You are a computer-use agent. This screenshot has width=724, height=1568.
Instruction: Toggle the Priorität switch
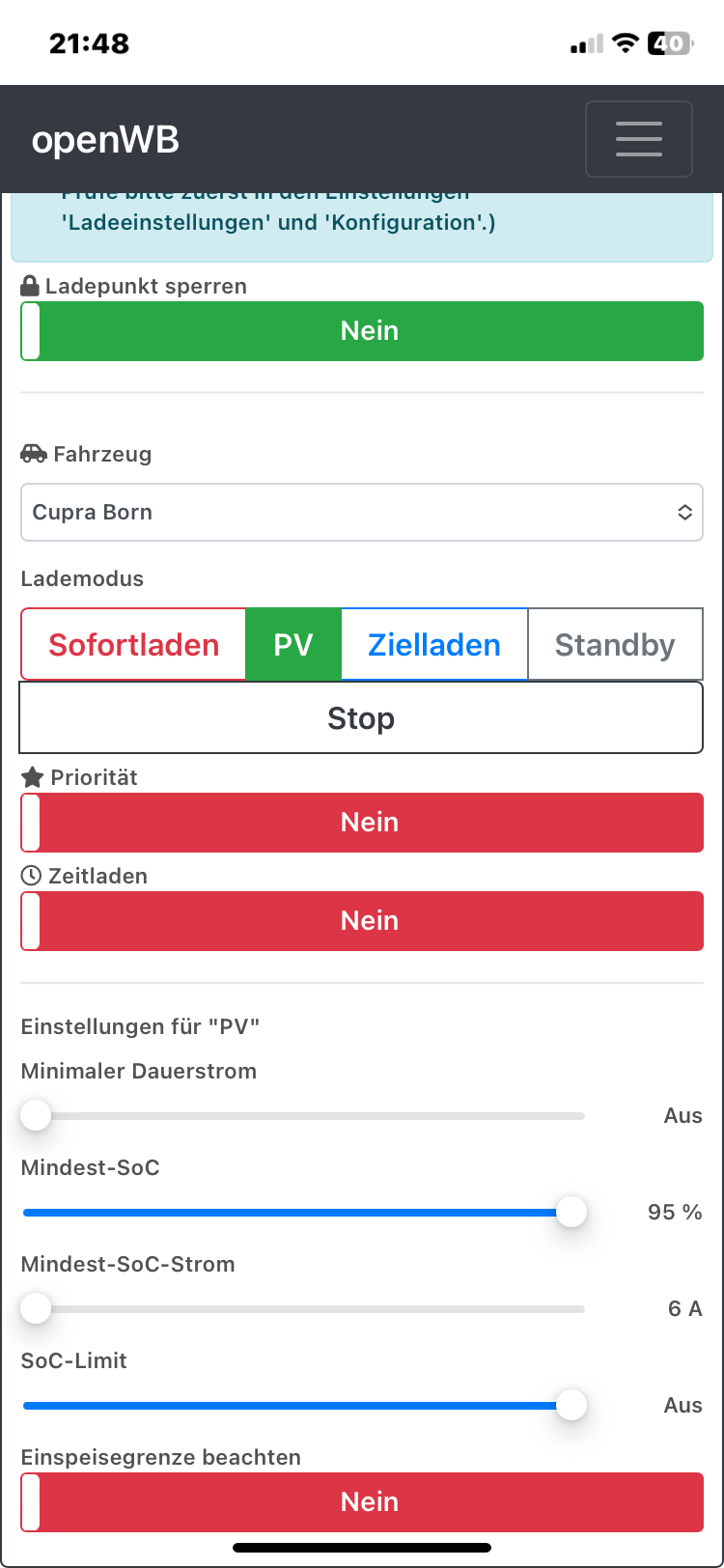point(362,823)
